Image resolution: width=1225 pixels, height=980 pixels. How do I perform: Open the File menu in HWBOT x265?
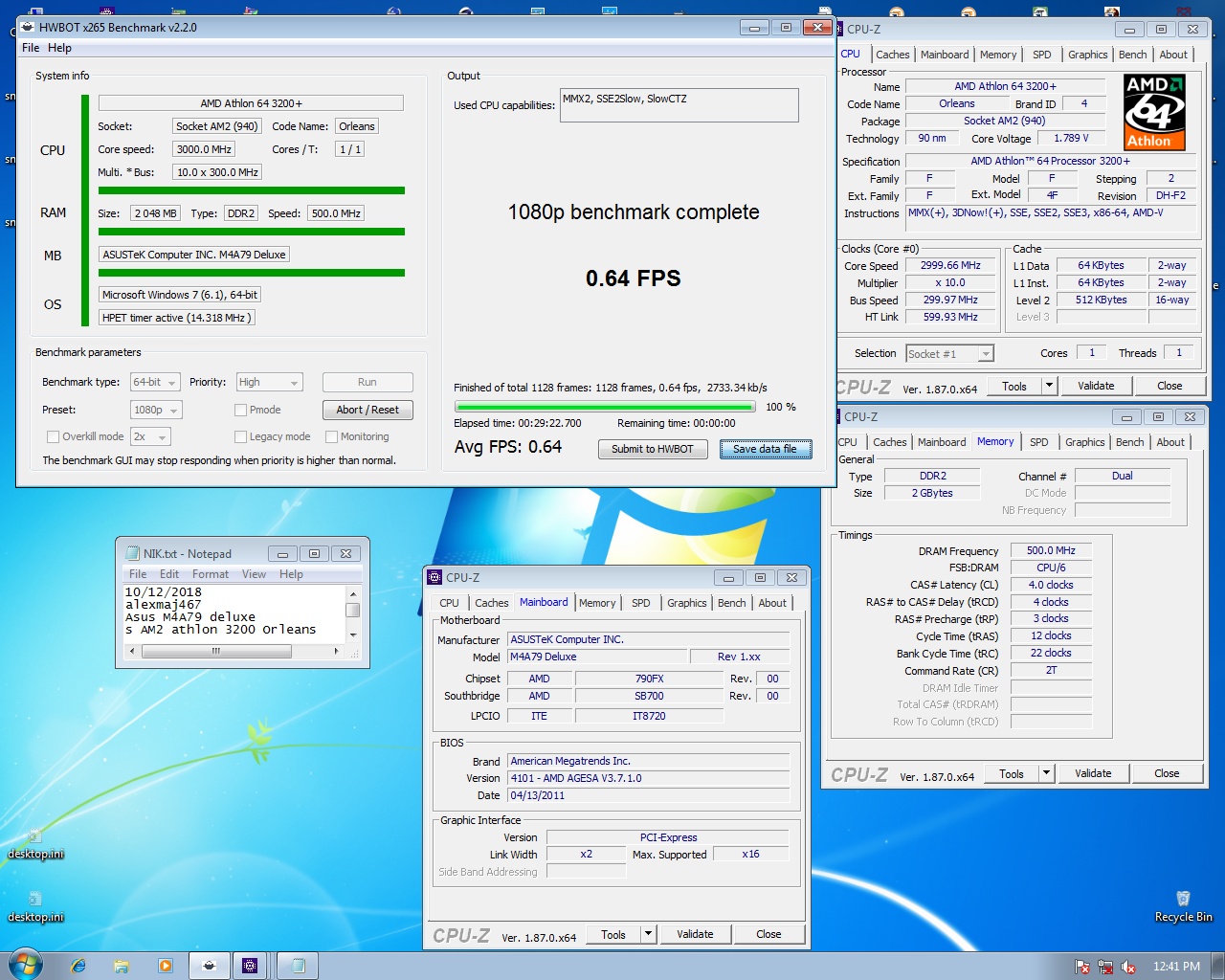pyautogui.click(x=31, y=48)
